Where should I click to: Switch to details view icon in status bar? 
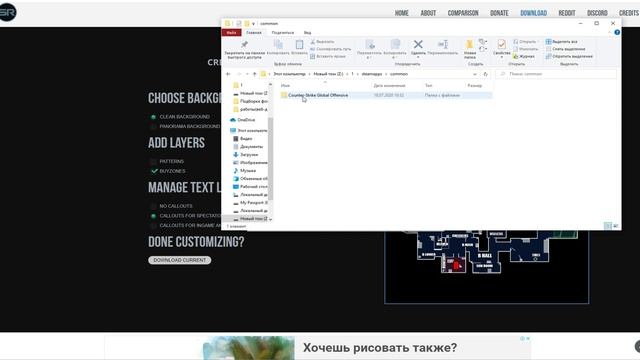607,226
